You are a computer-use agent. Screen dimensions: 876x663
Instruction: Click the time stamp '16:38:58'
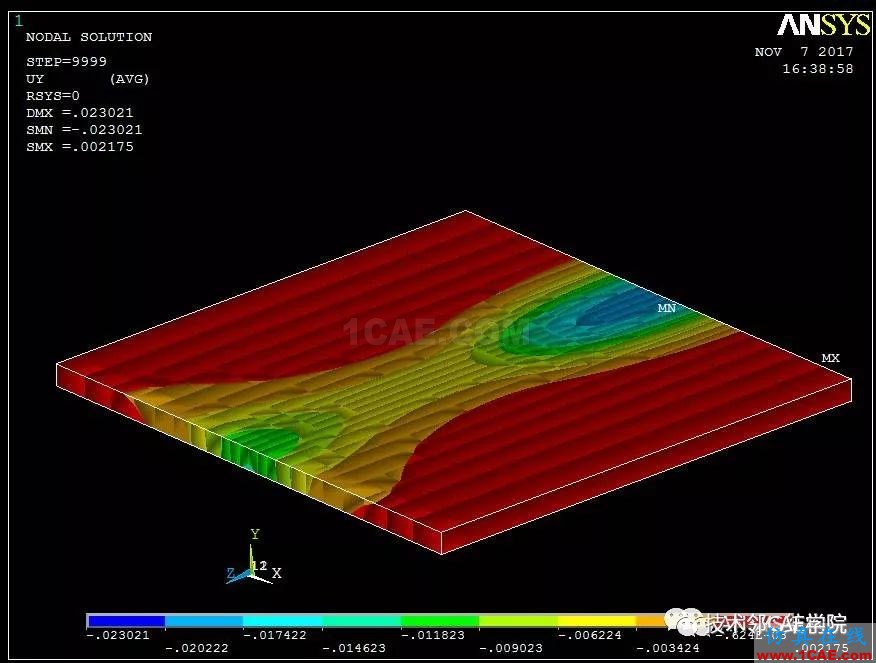818,69
